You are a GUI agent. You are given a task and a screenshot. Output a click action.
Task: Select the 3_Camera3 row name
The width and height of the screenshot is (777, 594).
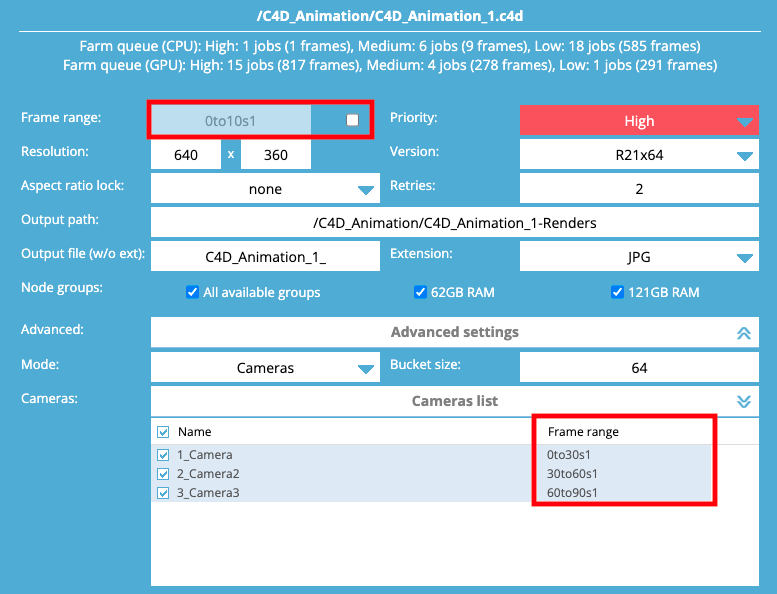tap(208, 492)
